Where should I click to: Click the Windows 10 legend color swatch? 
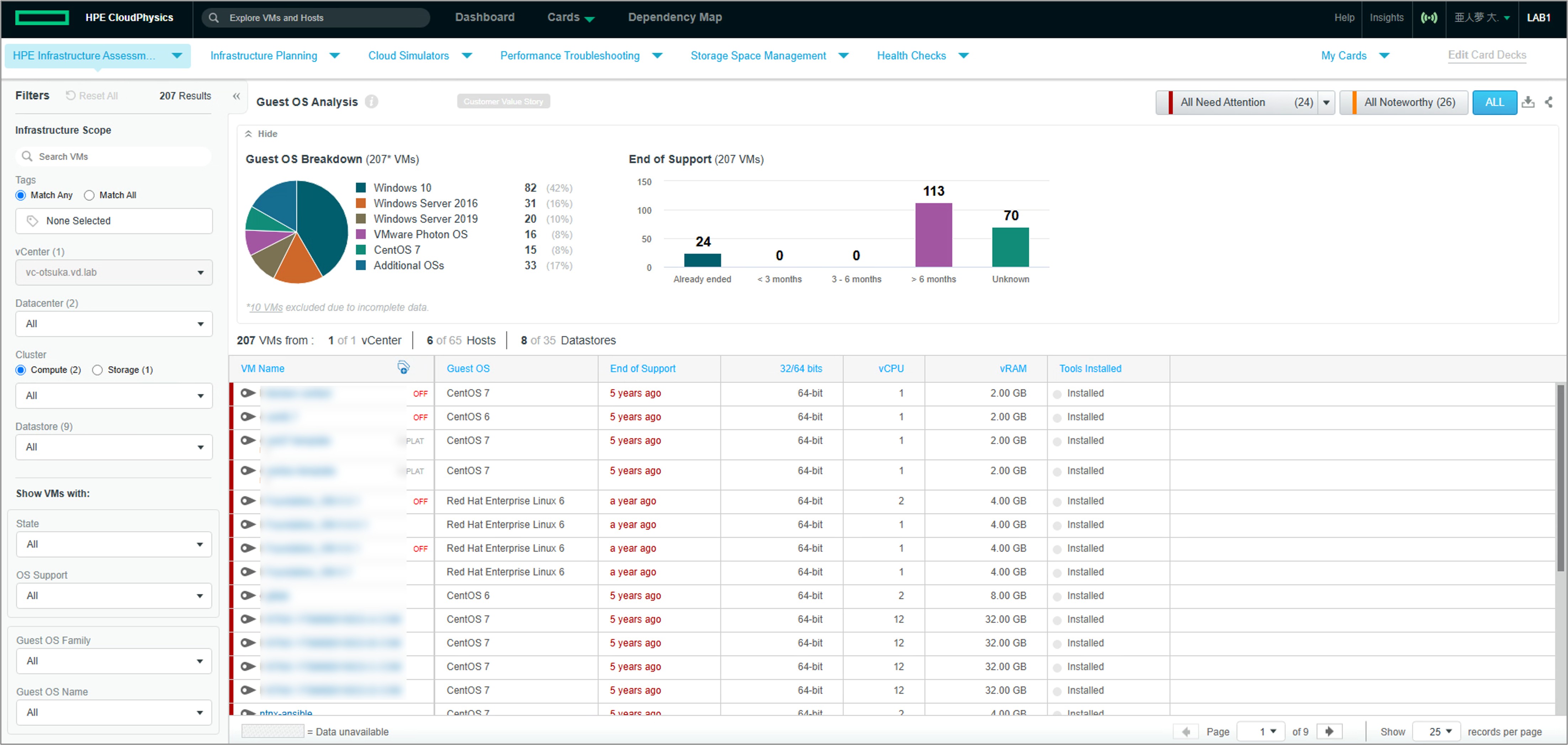360,187
